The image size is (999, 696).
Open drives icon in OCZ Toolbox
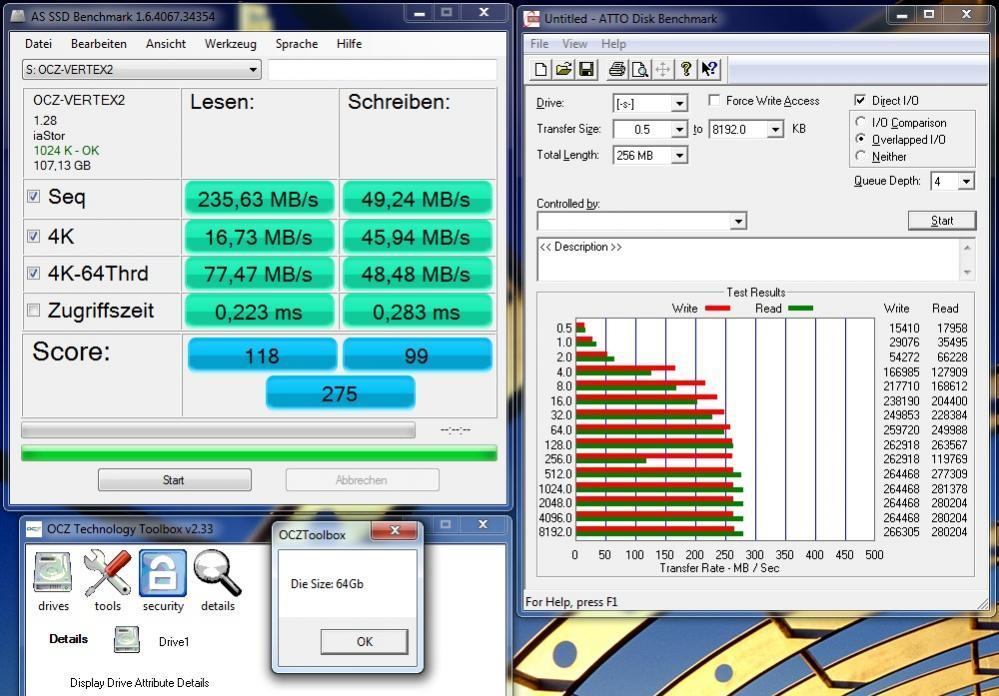[53, 573]
